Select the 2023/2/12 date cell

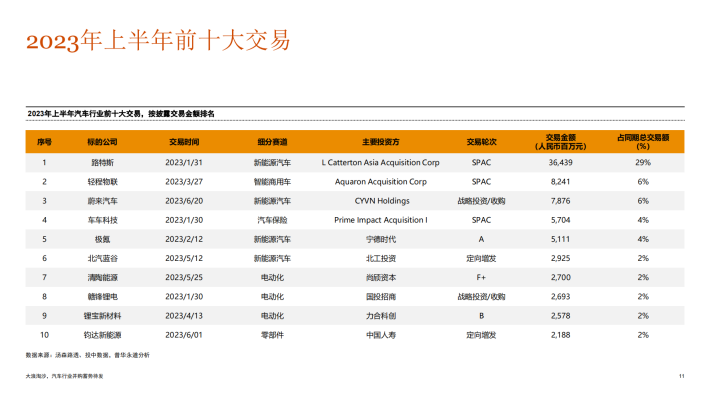point(184,239)
